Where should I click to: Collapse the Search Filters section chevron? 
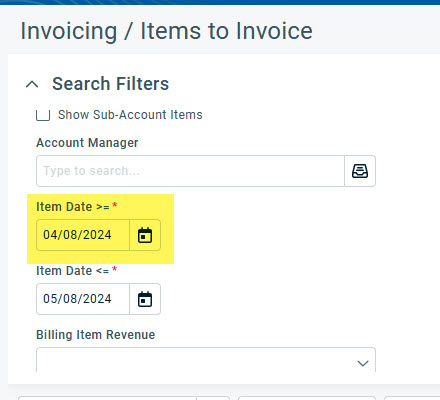point(32,84)
